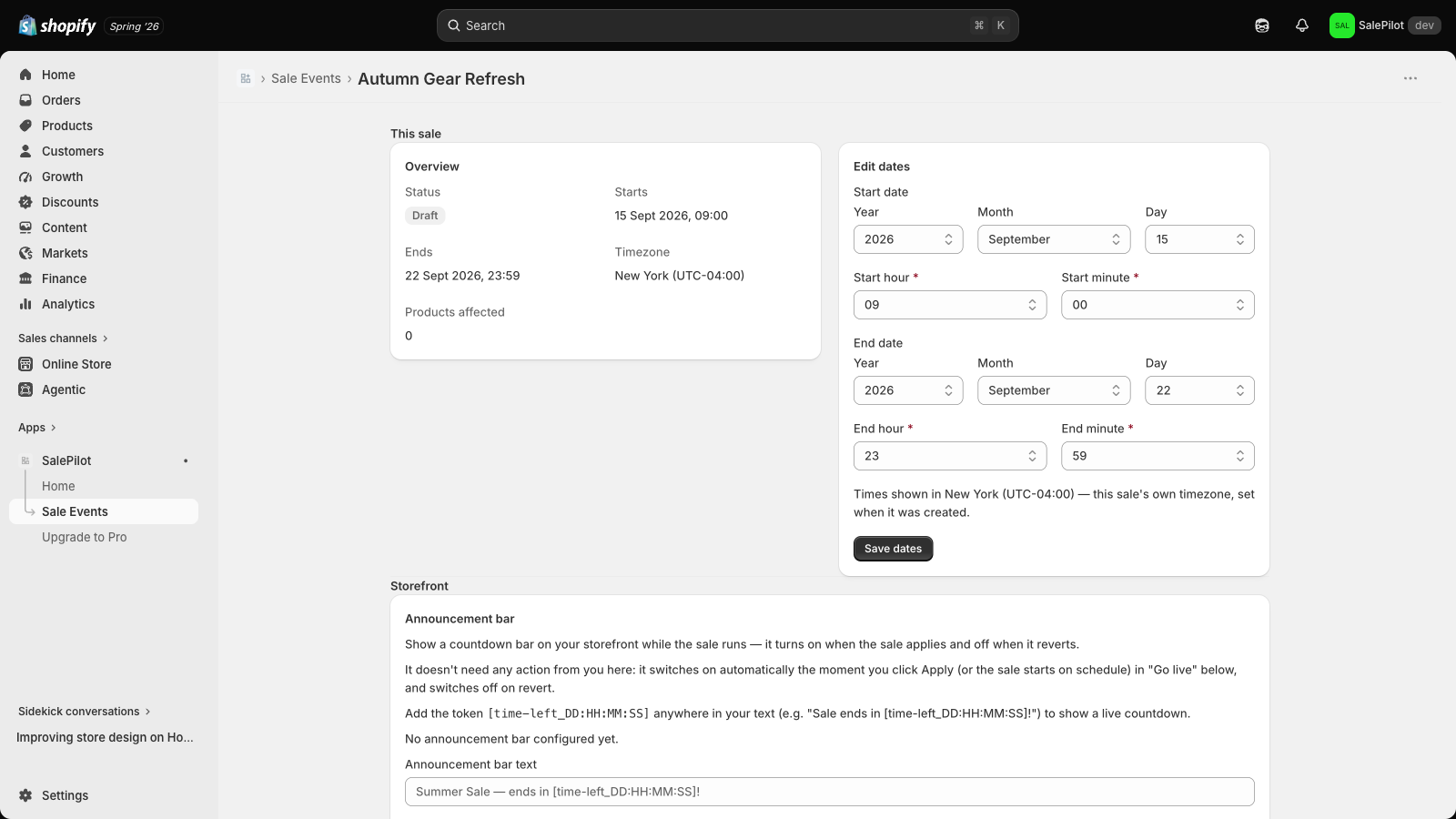
Task: Open the start date Month dropdown
Action: (1054, 239)
